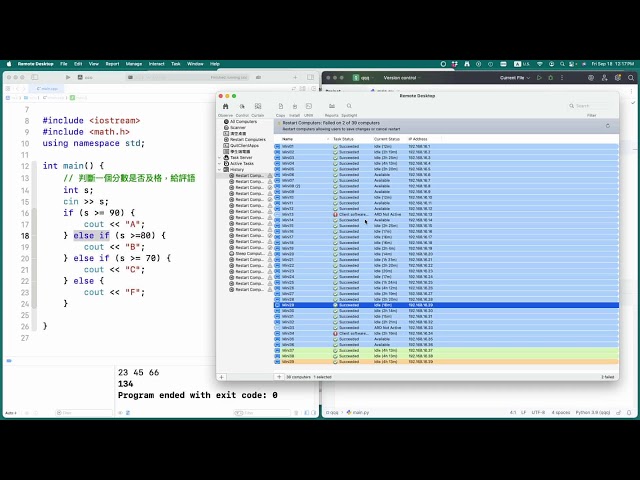
Task: Click the search magnifier in PyCharm title bar
Action: 631,78
